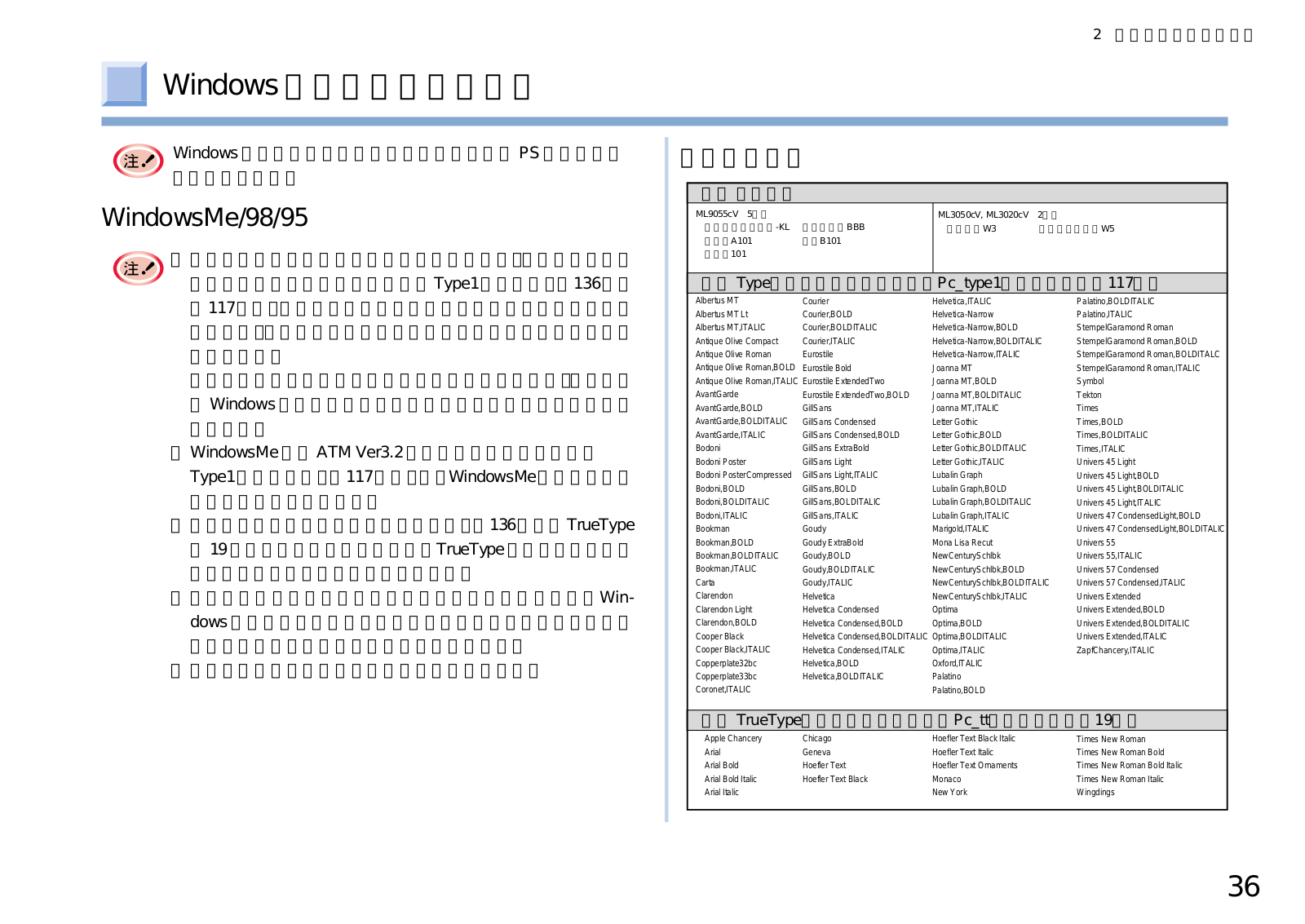Image resolution: width=1305 pixels, height=924 pixels.
Task: Click the blue square icon beside the Windows title
Action: [124, 84]
